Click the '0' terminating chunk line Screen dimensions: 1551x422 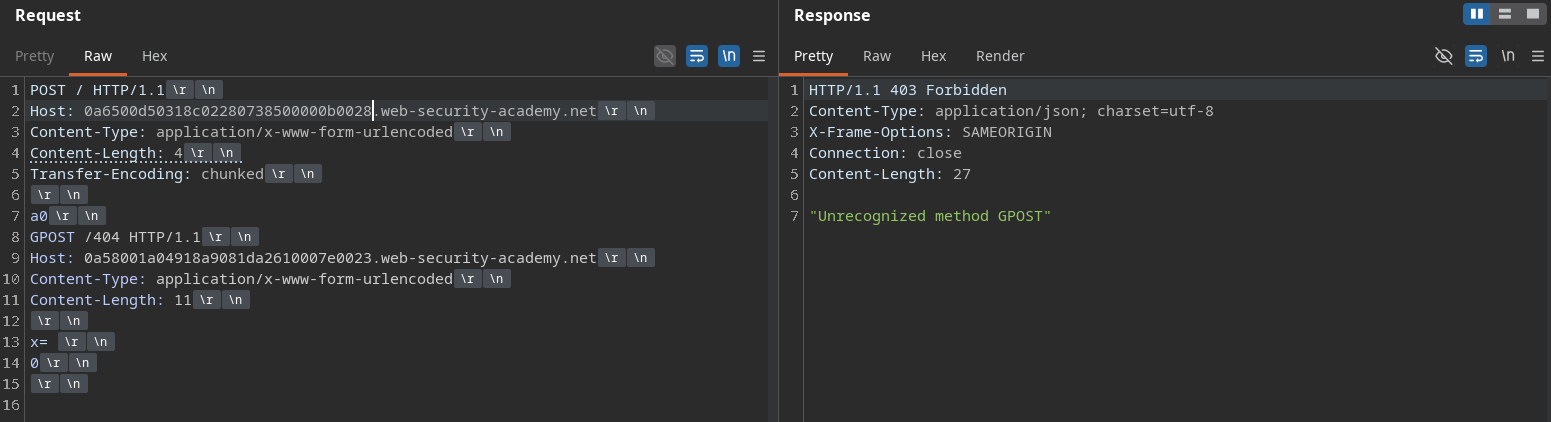point(34,363)
